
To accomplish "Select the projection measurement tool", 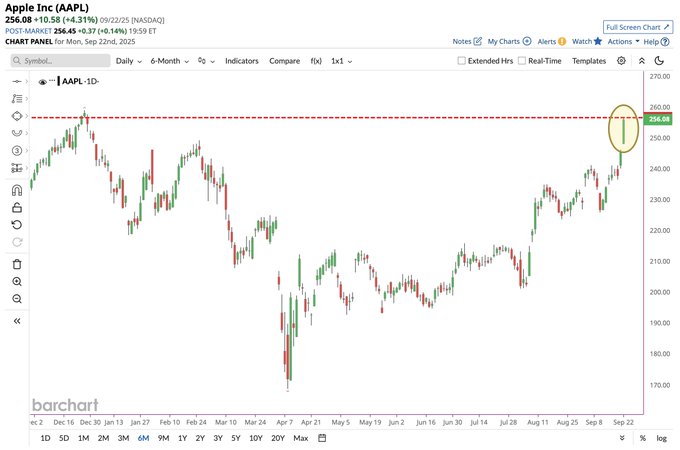I will coord(16,168).
